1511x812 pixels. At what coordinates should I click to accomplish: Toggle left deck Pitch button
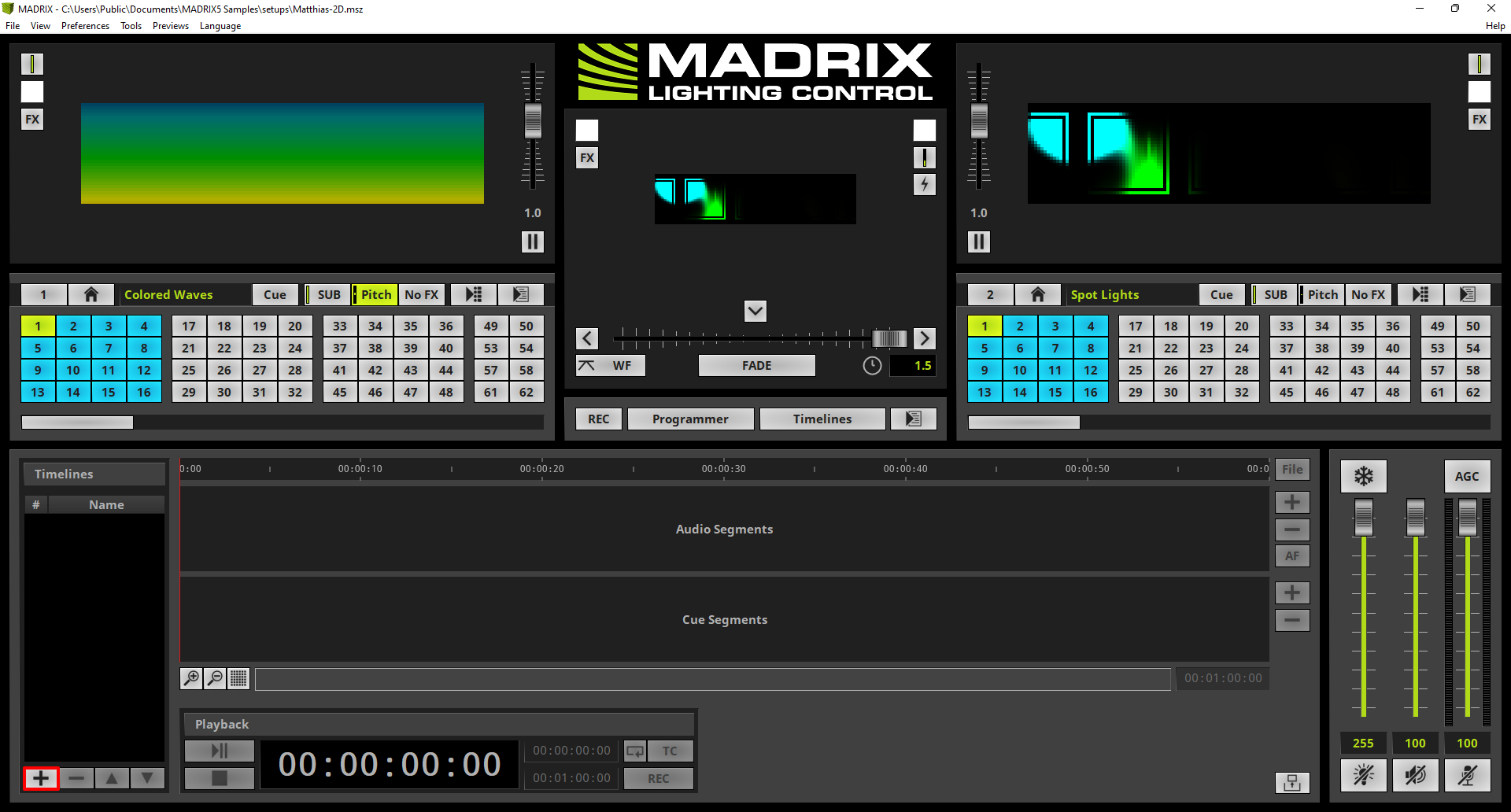(x=374, y=294)
